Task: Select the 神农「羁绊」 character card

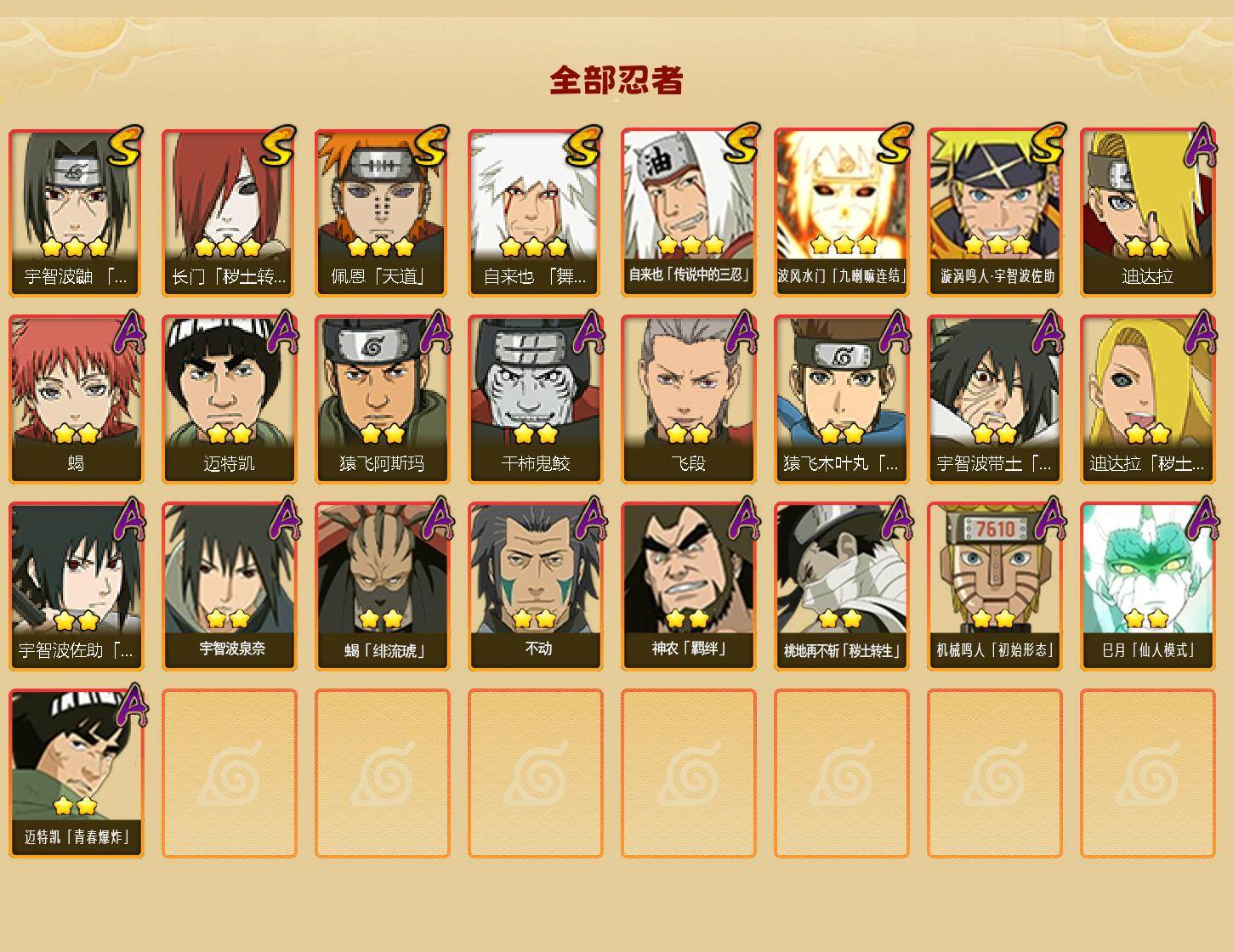Action: (x=688, y=586)
